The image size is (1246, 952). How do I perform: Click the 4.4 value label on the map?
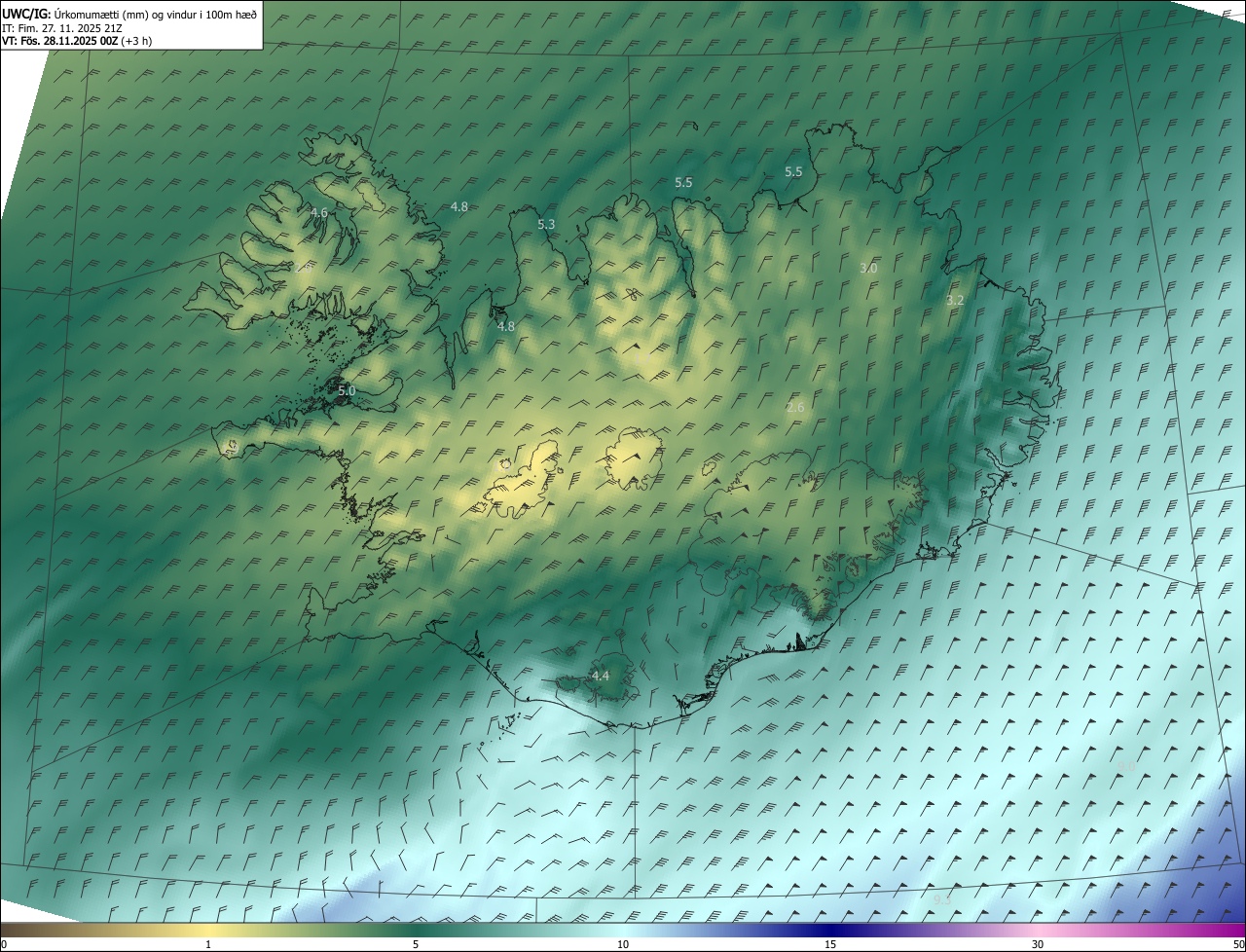click(601, 676)
